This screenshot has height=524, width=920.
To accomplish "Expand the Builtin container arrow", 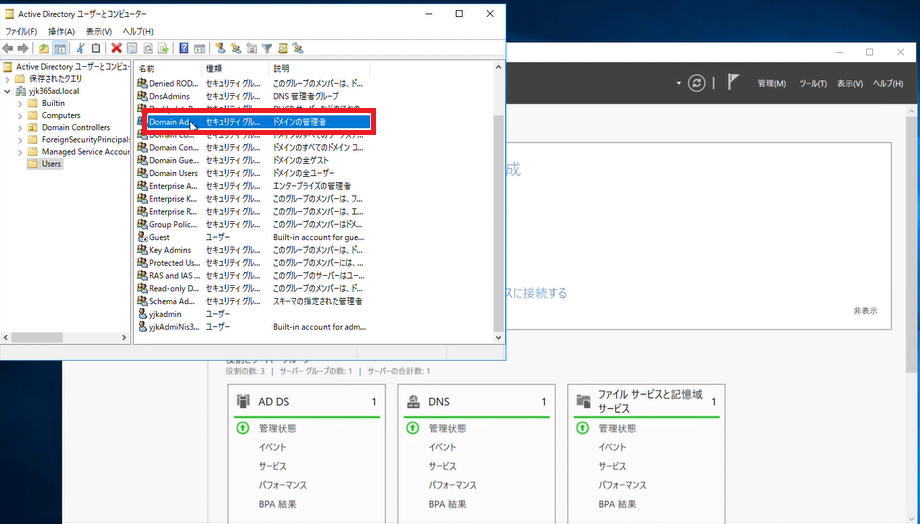I will click(x=20, y=103).
